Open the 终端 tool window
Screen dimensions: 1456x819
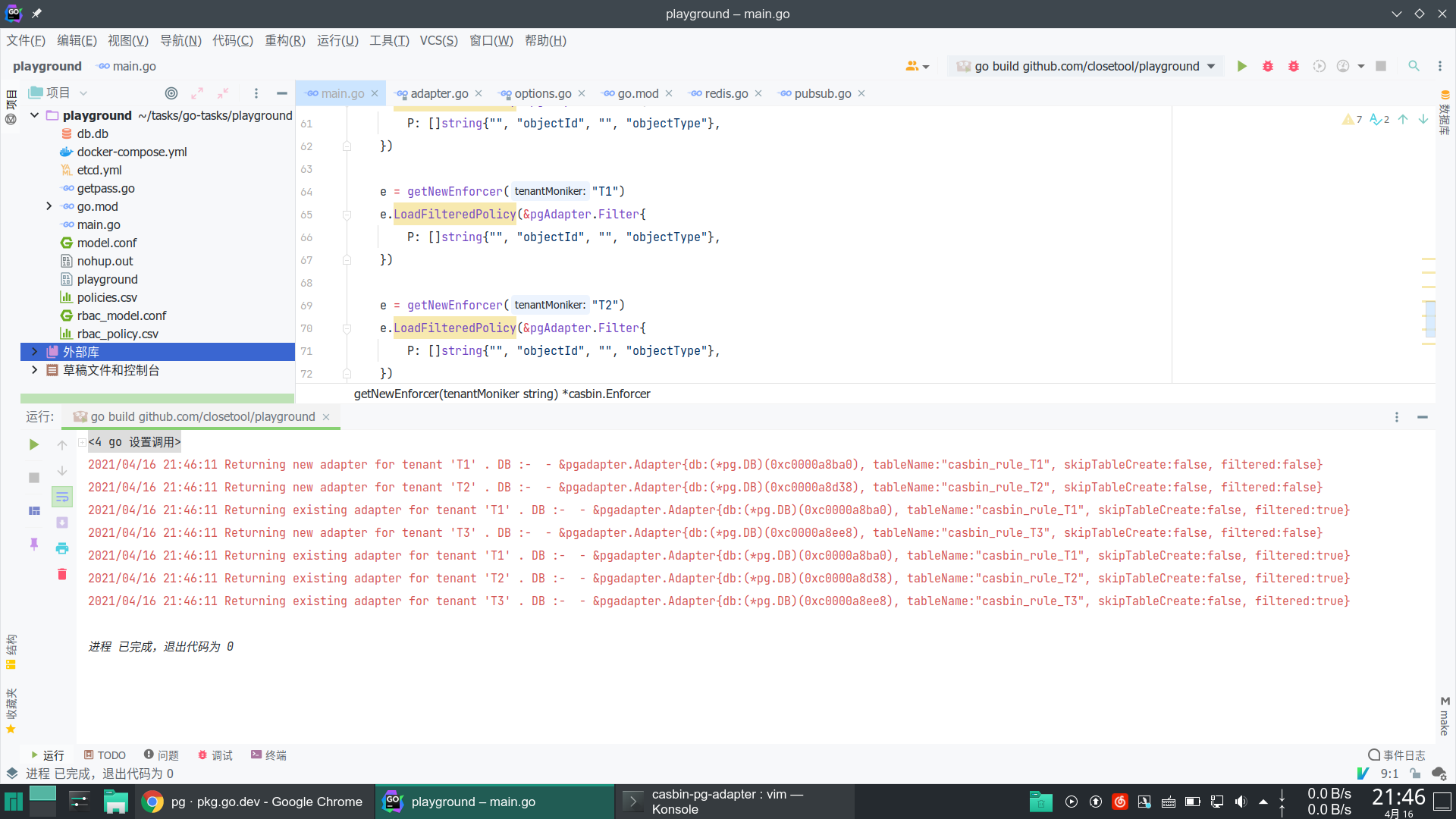click(x=268, y=755)
